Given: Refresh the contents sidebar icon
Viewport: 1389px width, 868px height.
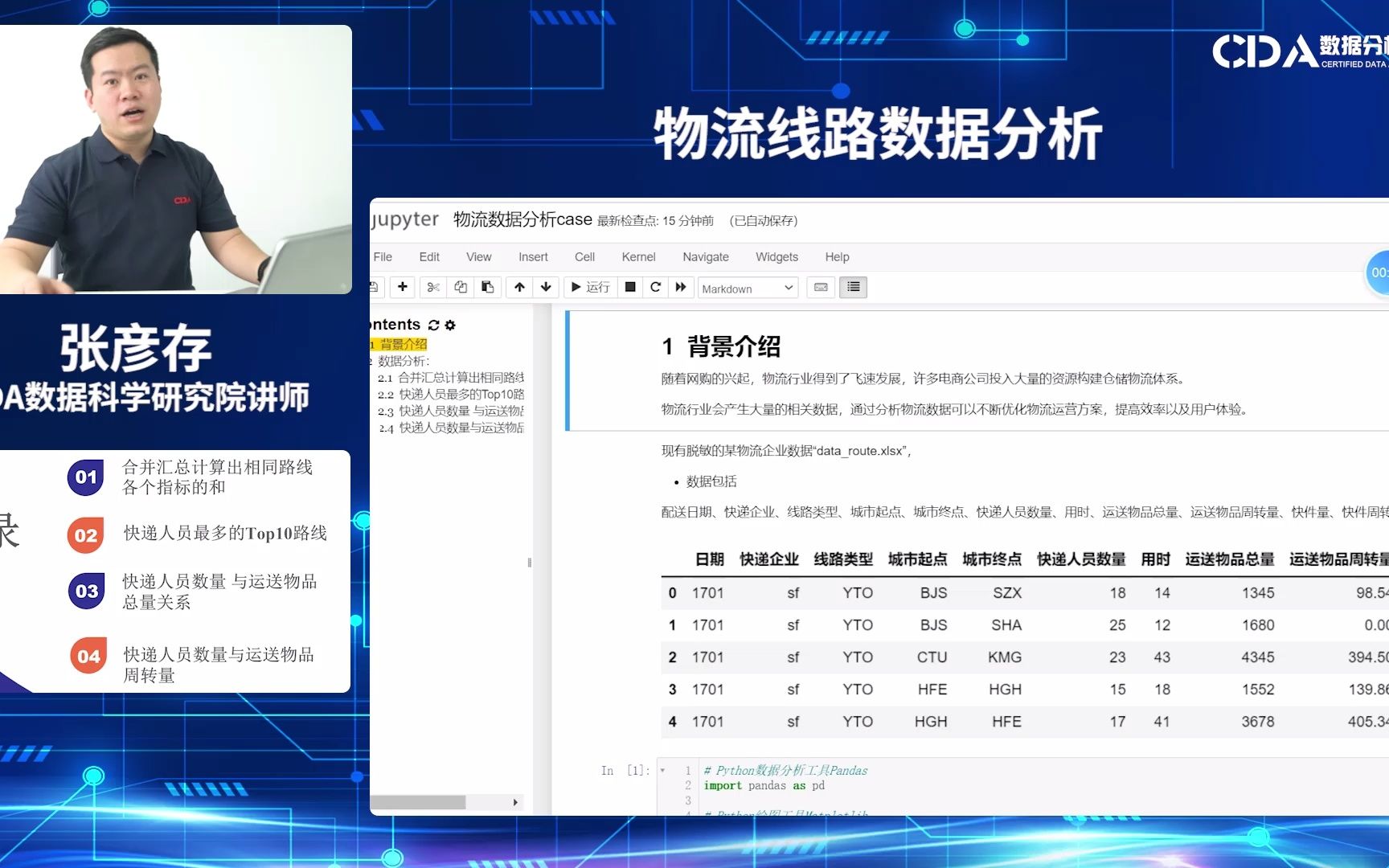Looking at the screenshot, I should click(434, 325).
